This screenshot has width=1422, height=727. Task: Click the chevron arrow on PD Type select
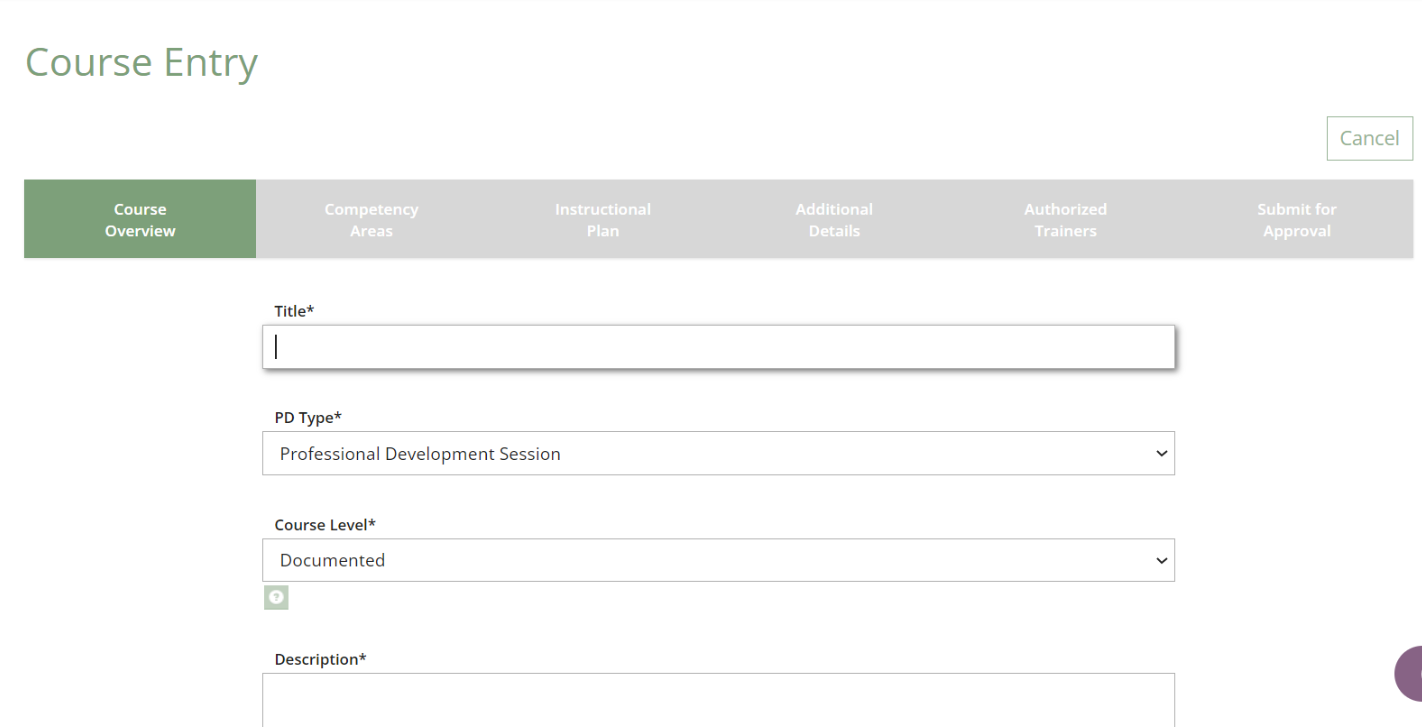1161,454
